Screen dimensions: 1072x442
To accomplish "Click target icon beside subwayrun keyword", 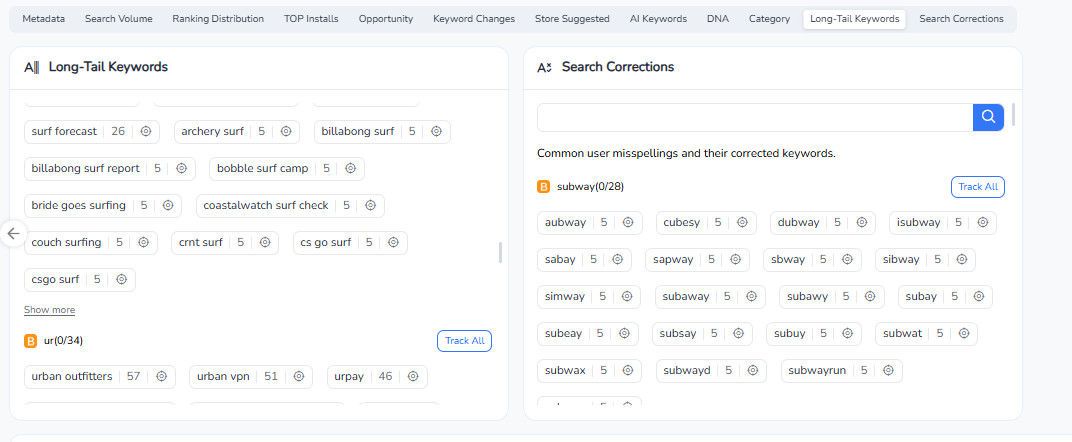I will coord(888,371).
